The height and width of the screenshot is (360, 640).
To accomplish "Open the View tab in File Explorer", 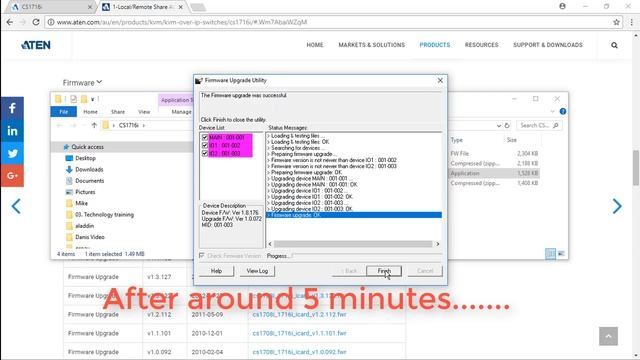I will (144, 111).
